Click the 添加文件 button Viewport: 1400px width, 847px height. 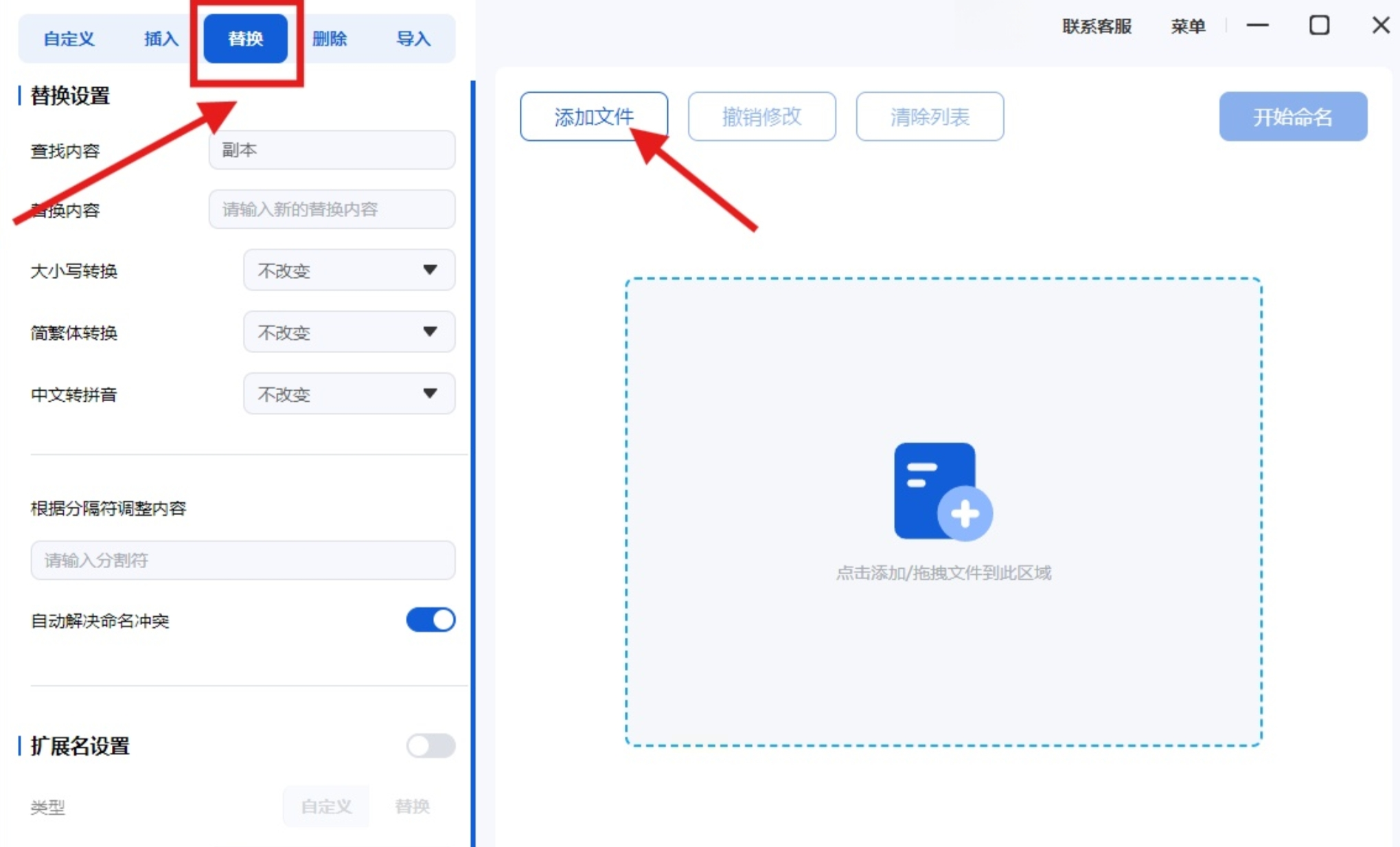tap(593, 117)
